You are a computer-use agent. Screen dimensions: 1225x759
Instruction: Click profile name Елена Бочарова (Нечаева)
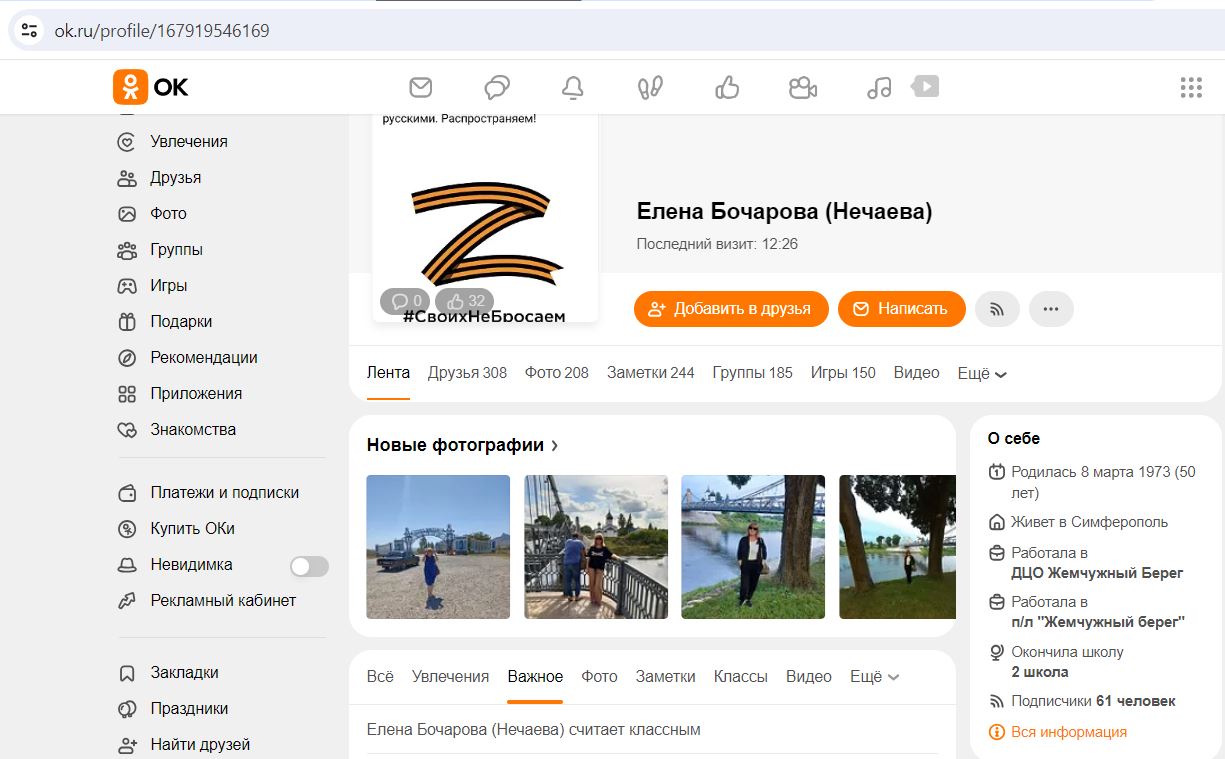[784, 211]
